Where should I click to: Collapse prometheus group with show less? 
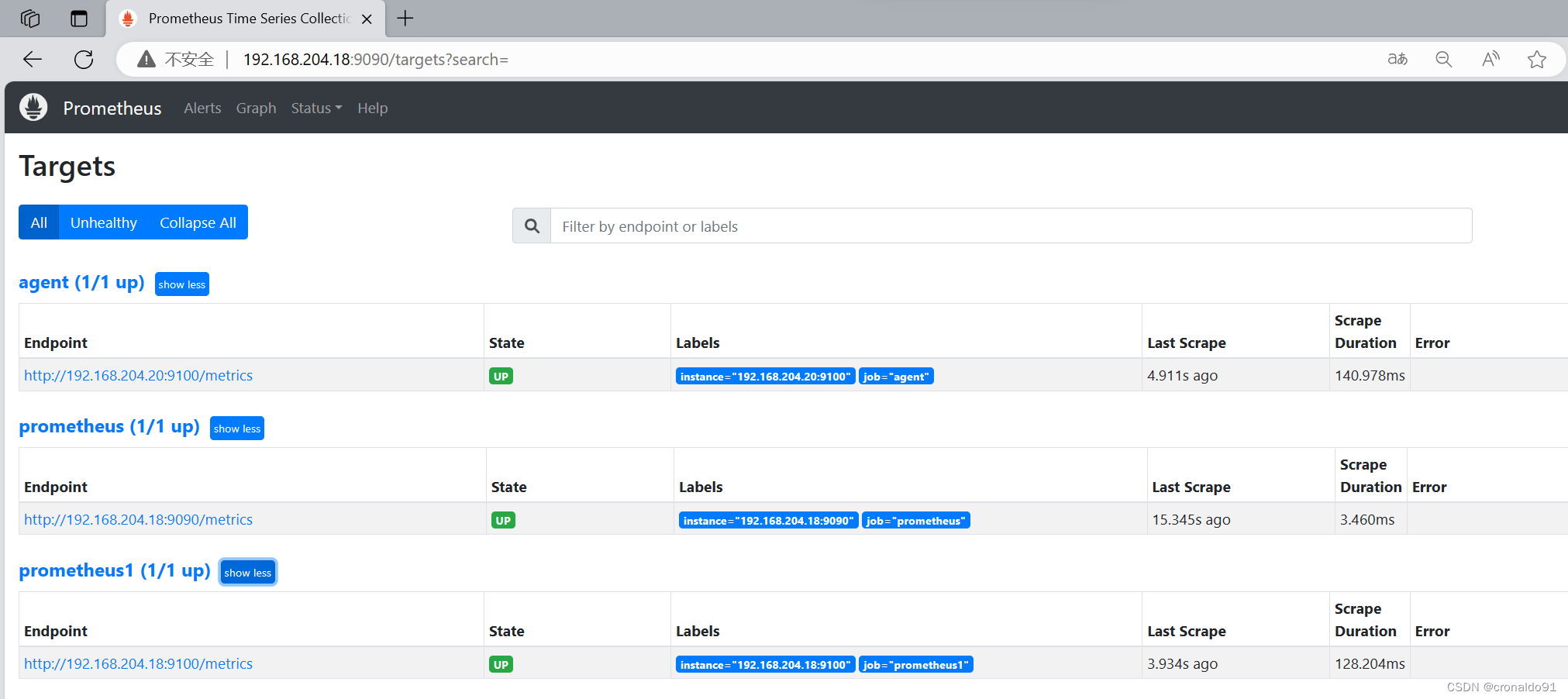point(237,429)
